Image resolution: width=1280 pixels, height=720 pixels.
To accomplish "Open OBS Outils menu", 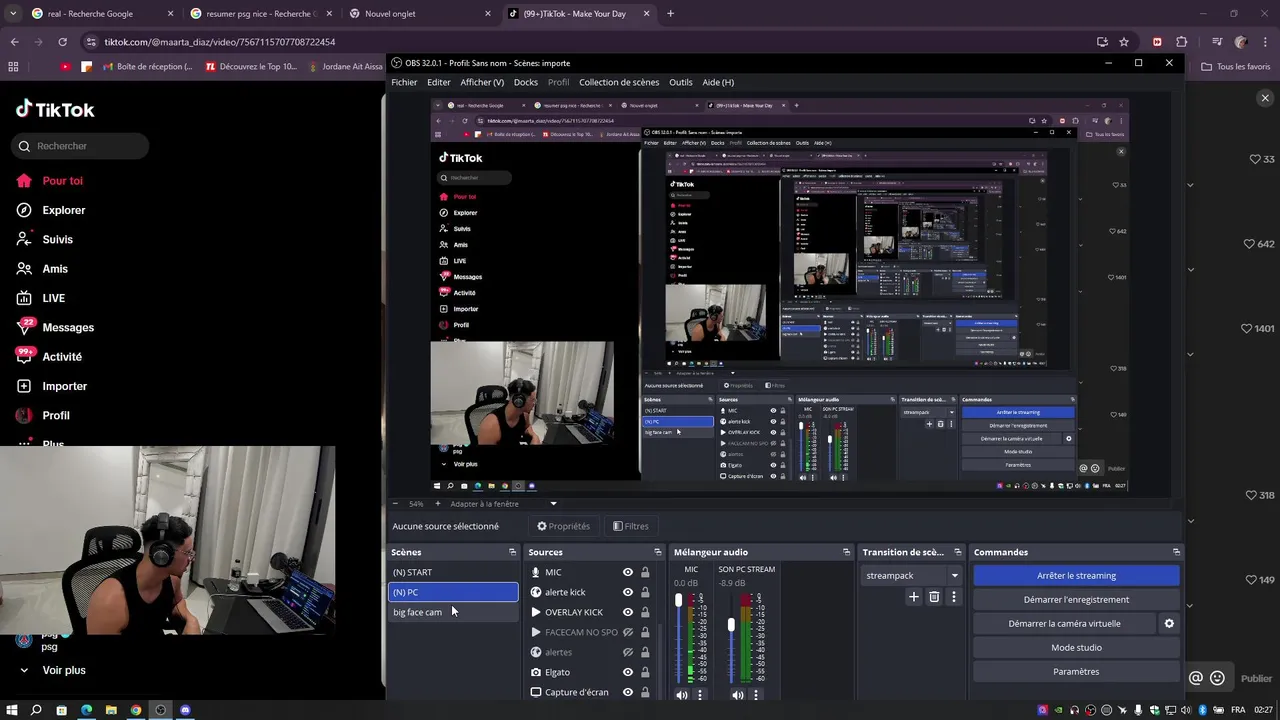I will click(681, 82).
